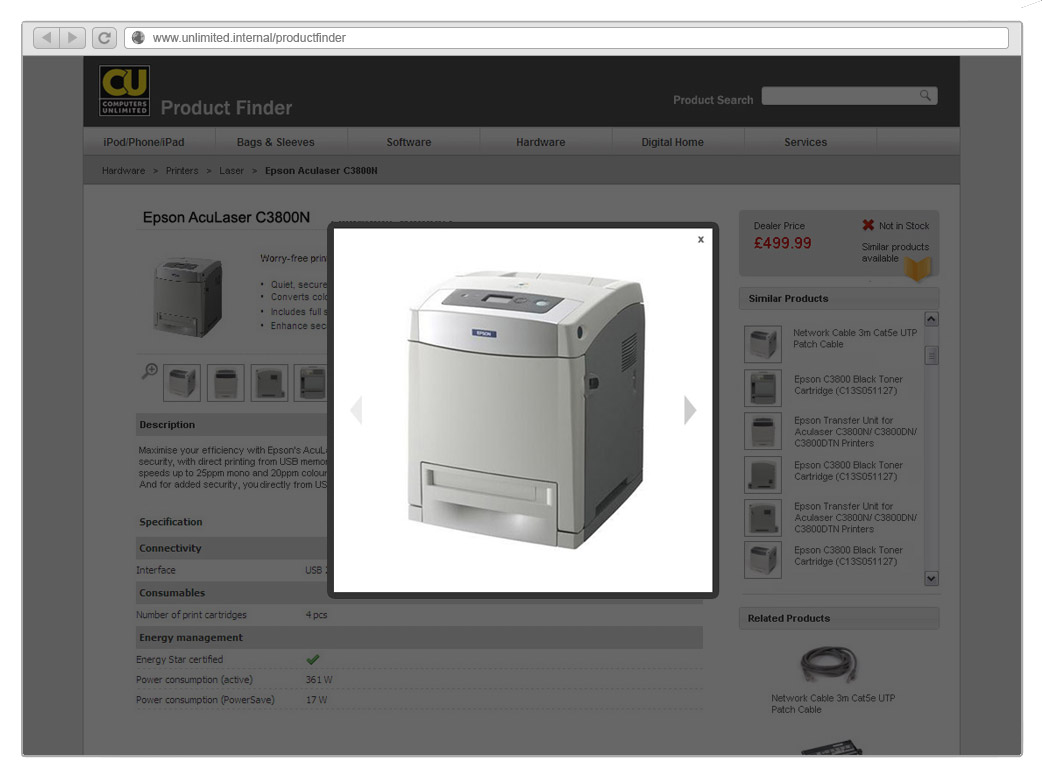Viewport: 1042px width, 776px height.
Task: Click the Similar Products scrollbar handle
Action: pos(932,355)
